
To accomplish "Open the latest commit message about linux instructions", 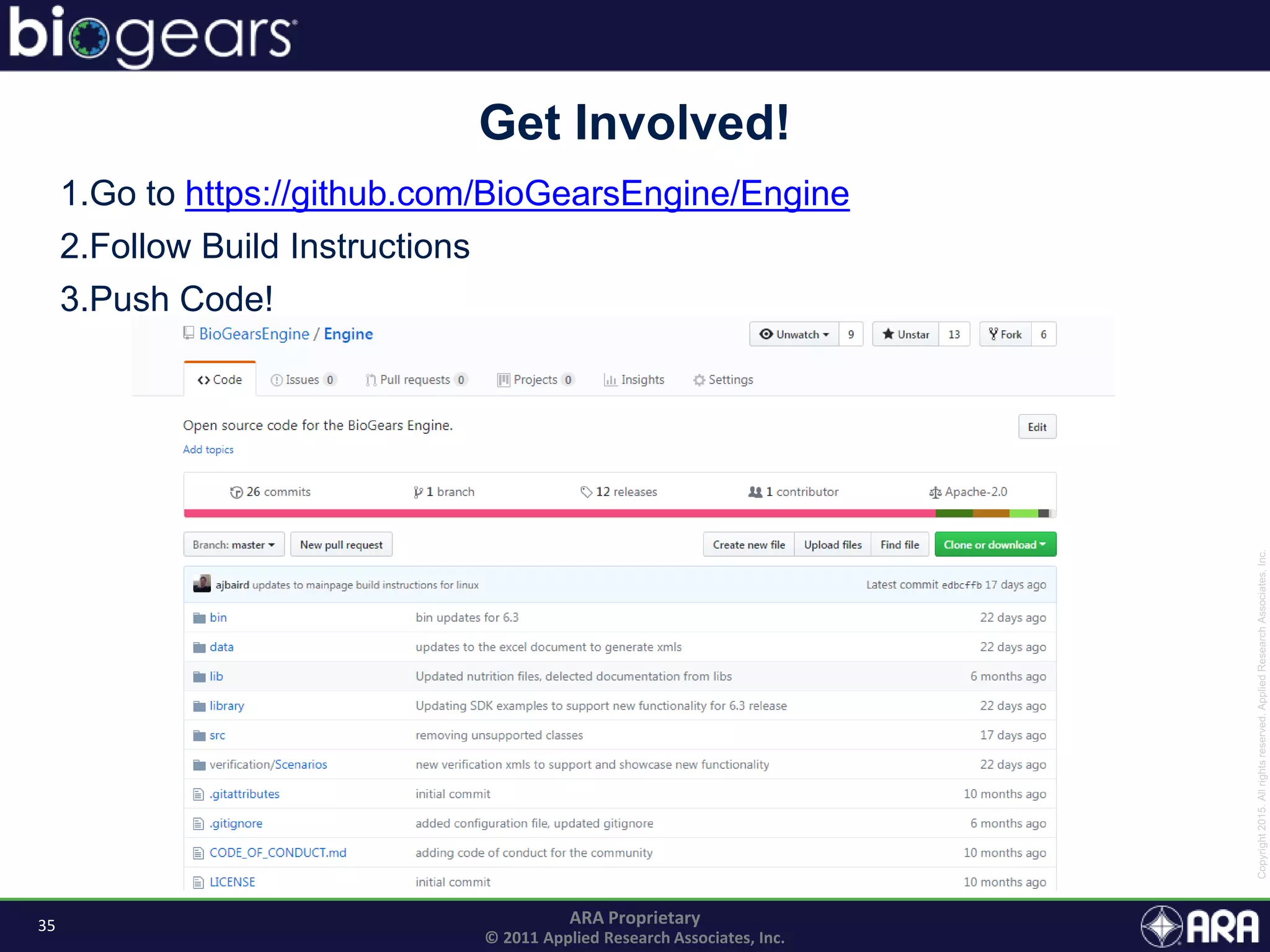I will [x=365, y=584].
